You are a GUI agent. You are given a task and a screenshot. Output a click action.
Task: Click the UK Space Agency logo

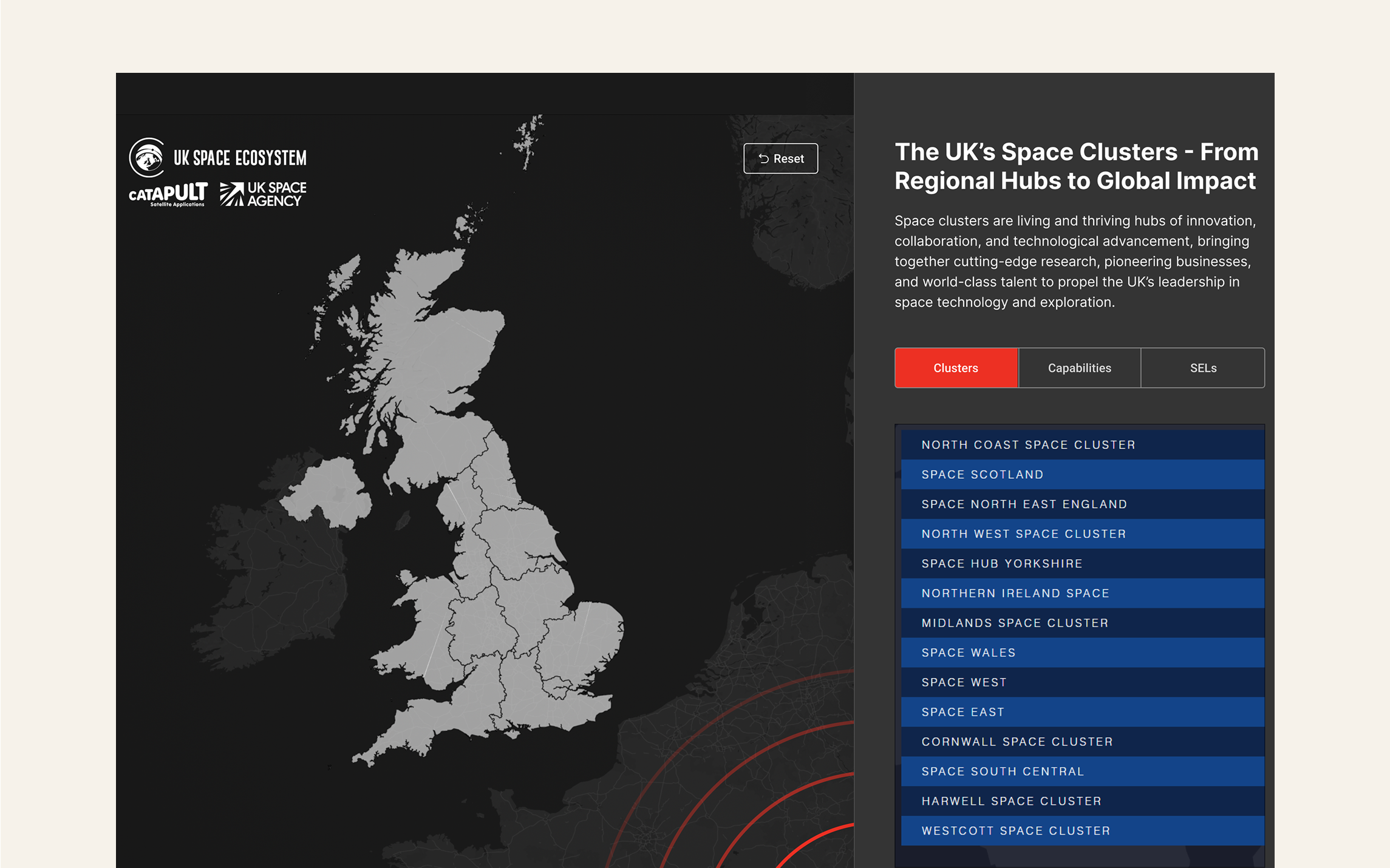pos(262,193)
